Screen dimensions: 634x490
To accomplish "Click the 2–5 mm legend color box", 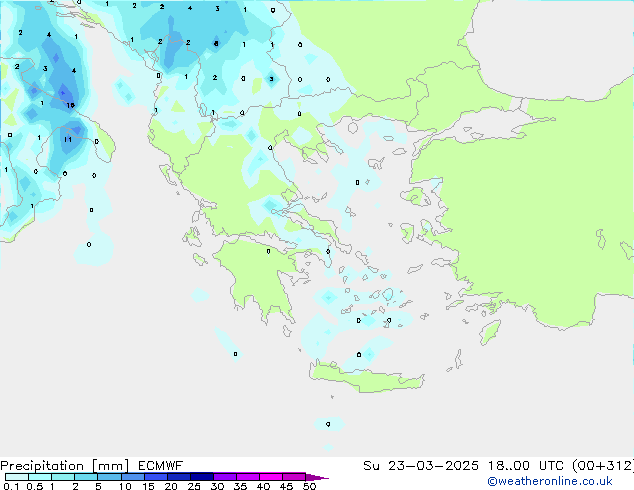I will 86,477.
